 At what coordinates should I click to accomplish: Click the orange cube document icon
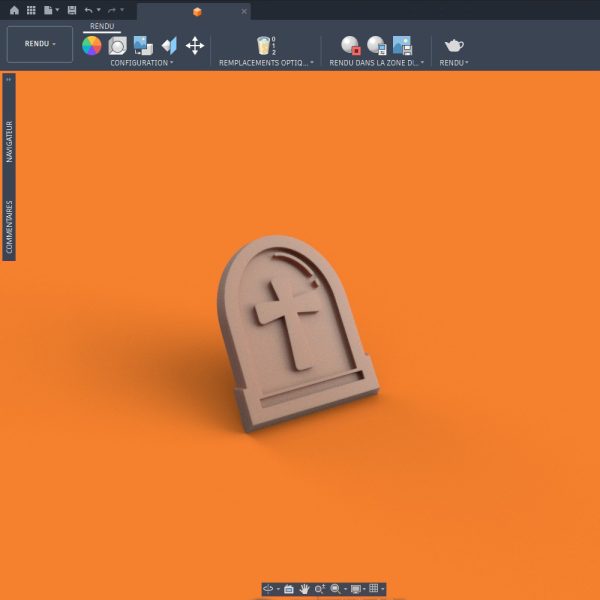click(197, 12)
